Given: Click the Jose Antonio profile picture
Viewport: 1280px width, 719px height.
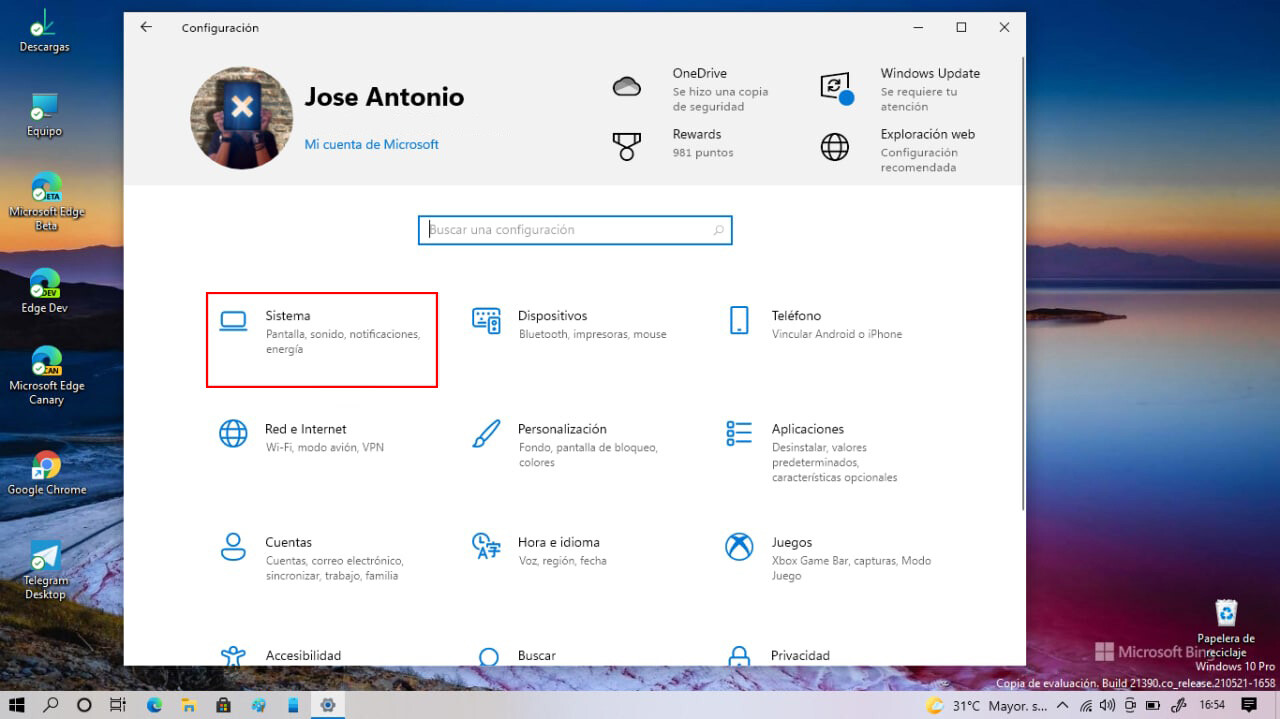Looking at the screenshot, I should (241, 118).
